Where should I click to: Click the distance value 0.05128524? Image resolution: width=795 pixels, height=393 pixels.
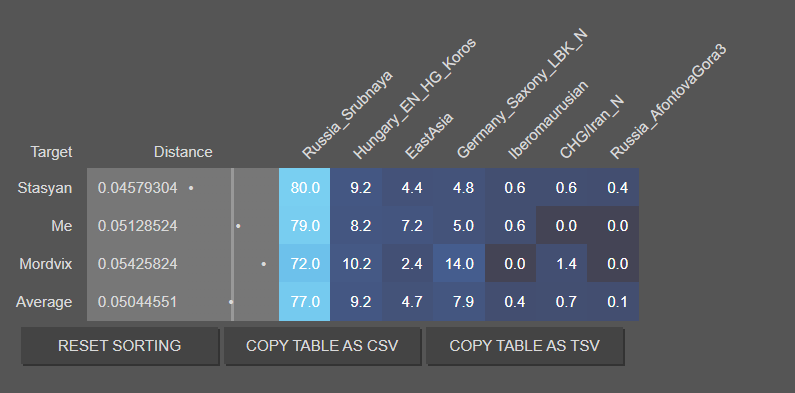137,226
